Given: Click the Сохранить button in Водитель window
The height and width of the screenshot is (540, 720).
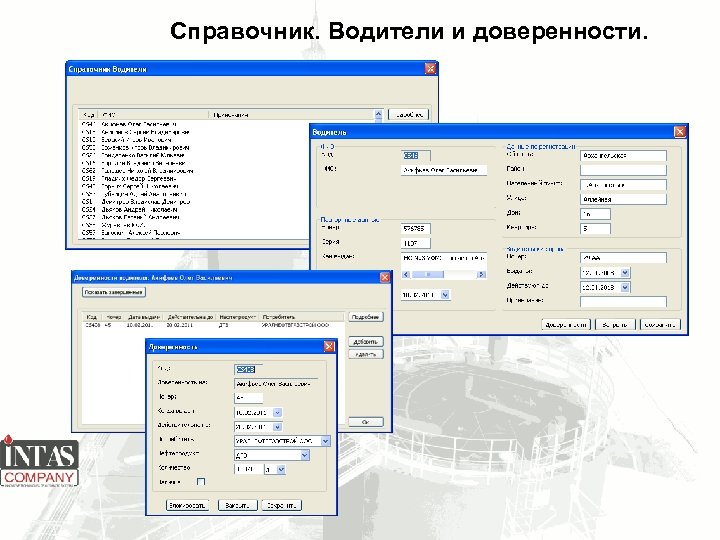Looking at the screenshot, I should coord(660,325).
